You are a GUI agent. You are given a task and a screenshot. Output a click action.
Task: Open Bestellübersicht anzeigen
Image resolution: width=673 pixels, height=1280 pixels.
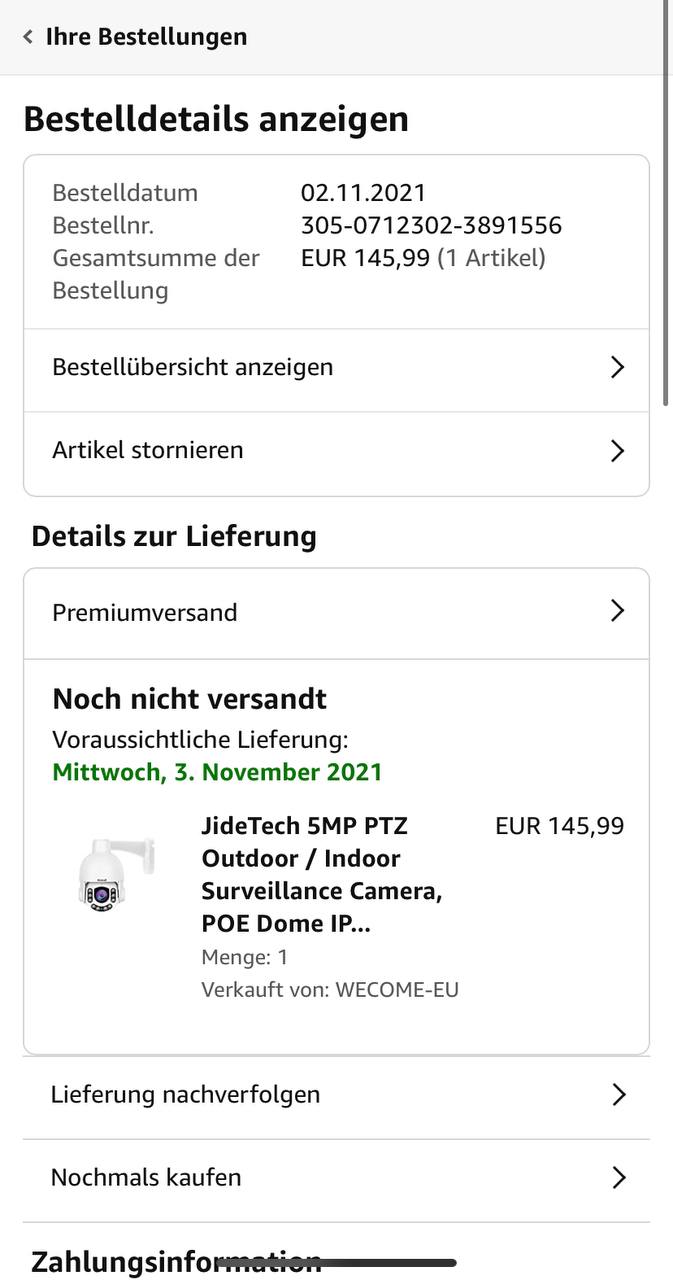[193, 367]
